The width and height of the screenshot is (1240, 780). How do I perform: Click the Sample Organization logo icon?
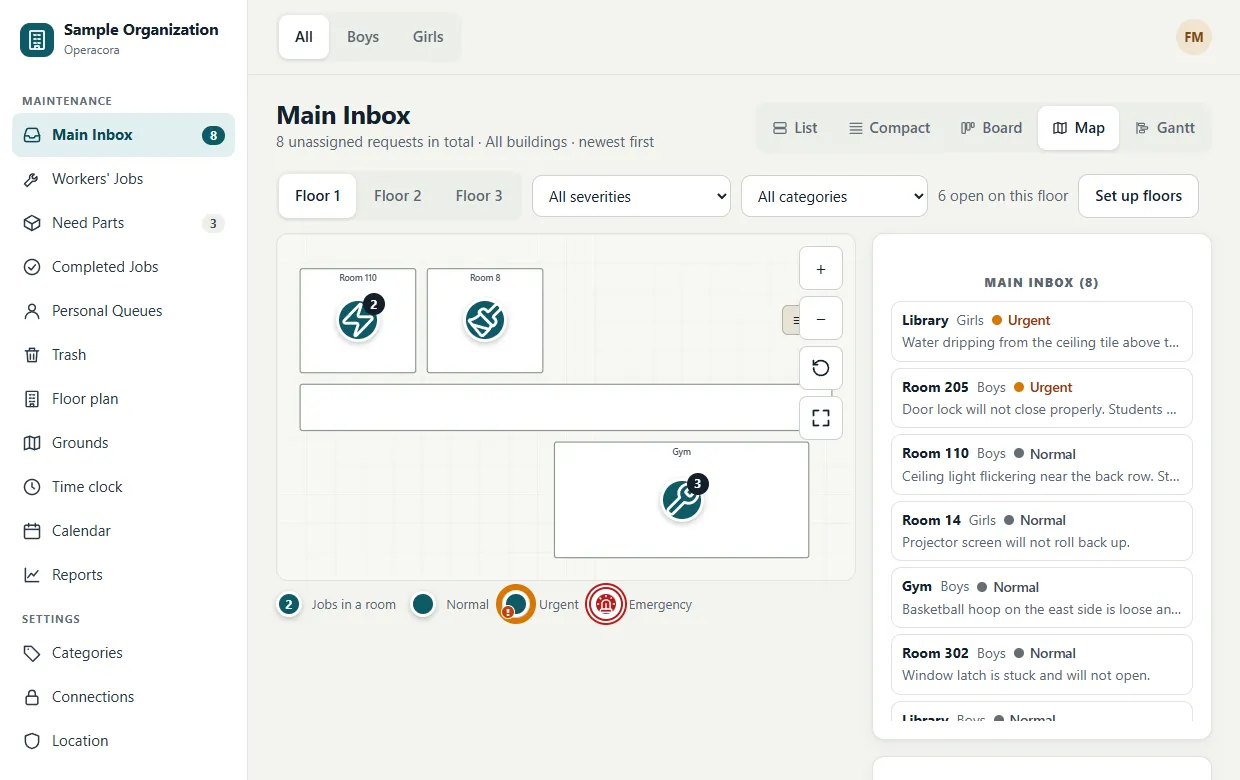[x=37, y=39]
